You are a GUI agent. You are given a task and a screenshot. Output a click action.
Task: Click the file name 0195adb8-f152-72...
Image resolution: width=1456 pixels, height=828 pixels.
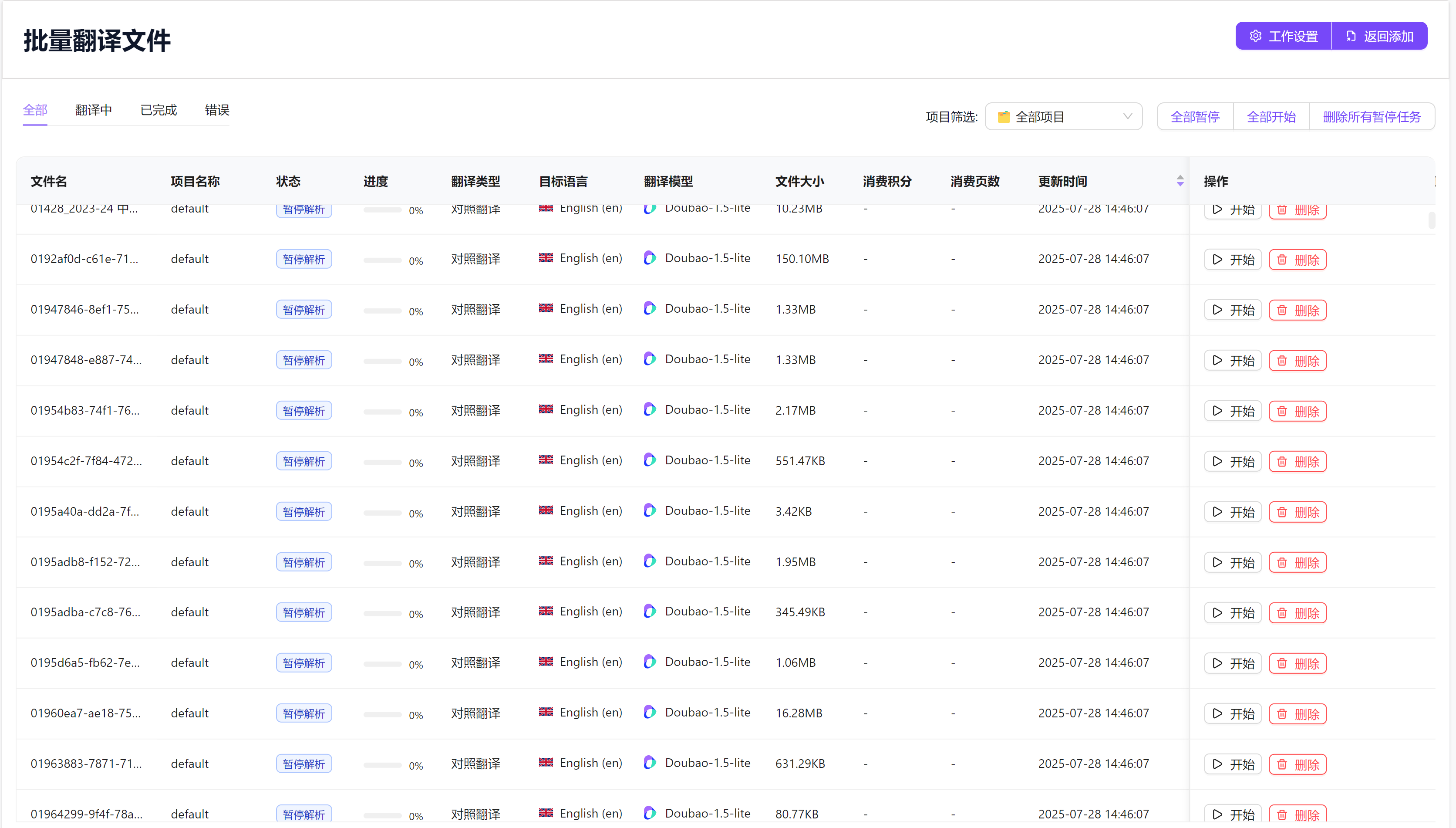(85, 562)
